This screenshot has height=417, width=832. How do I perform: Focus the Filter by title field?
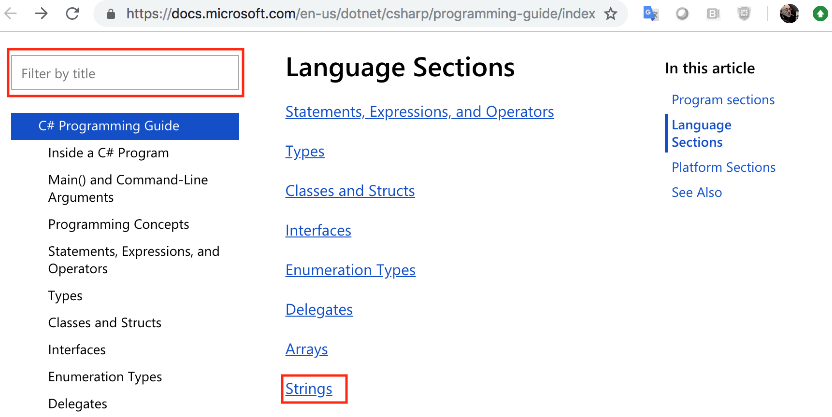coord(125,73)
